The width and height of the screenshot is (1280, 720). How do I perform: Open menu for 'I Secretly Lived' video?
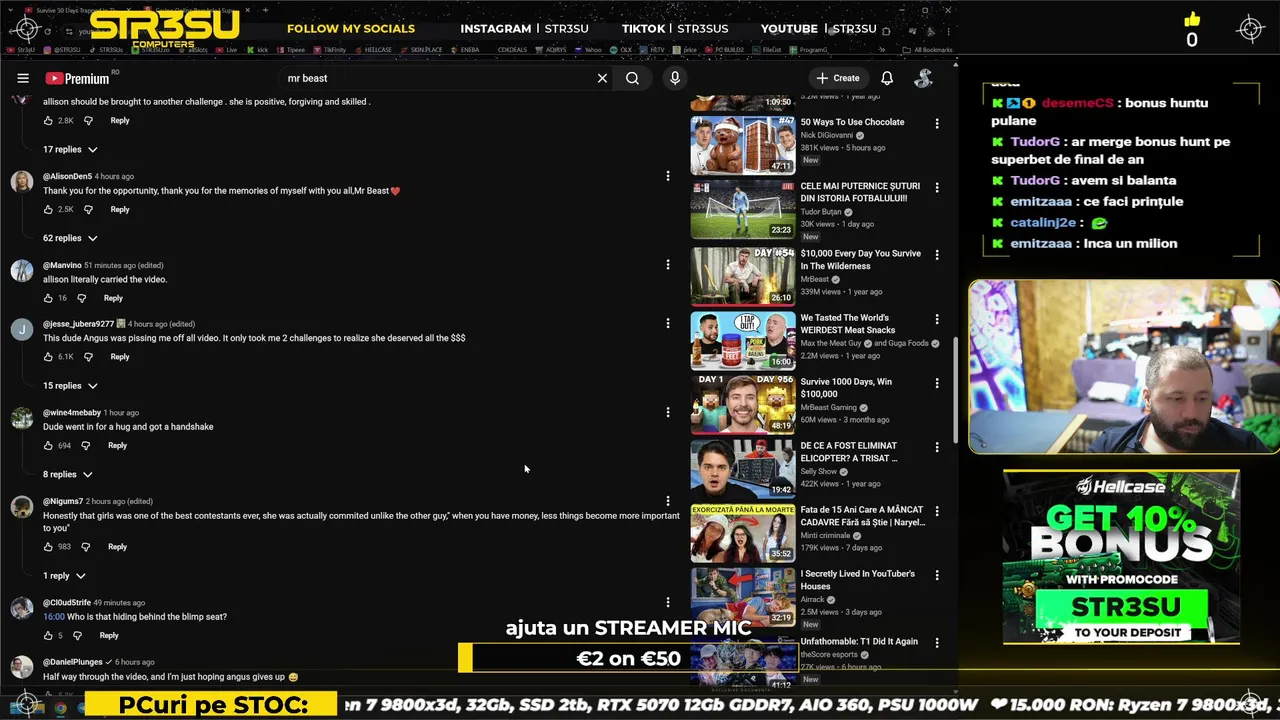[937, 575]
